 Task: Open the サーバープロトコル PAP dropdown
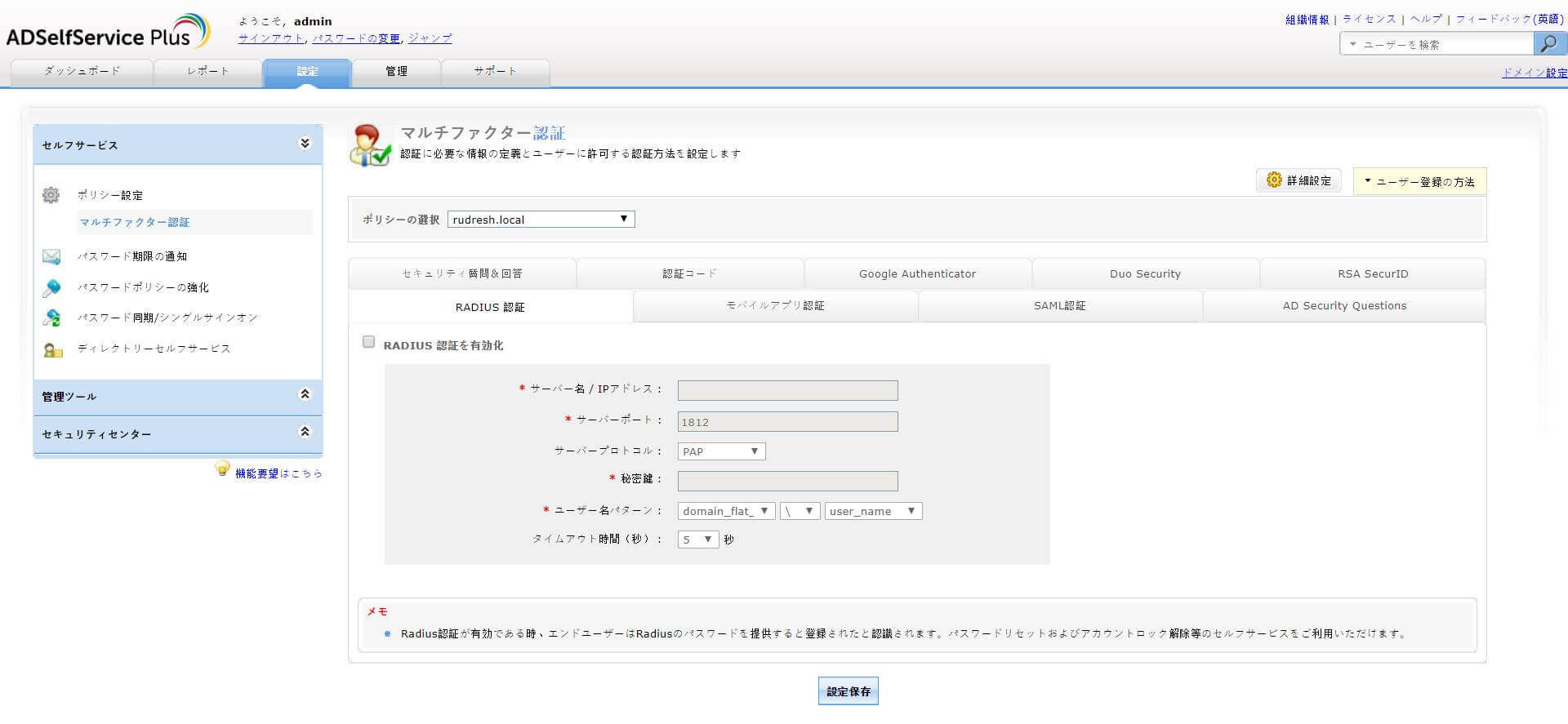tap(721, 451)
